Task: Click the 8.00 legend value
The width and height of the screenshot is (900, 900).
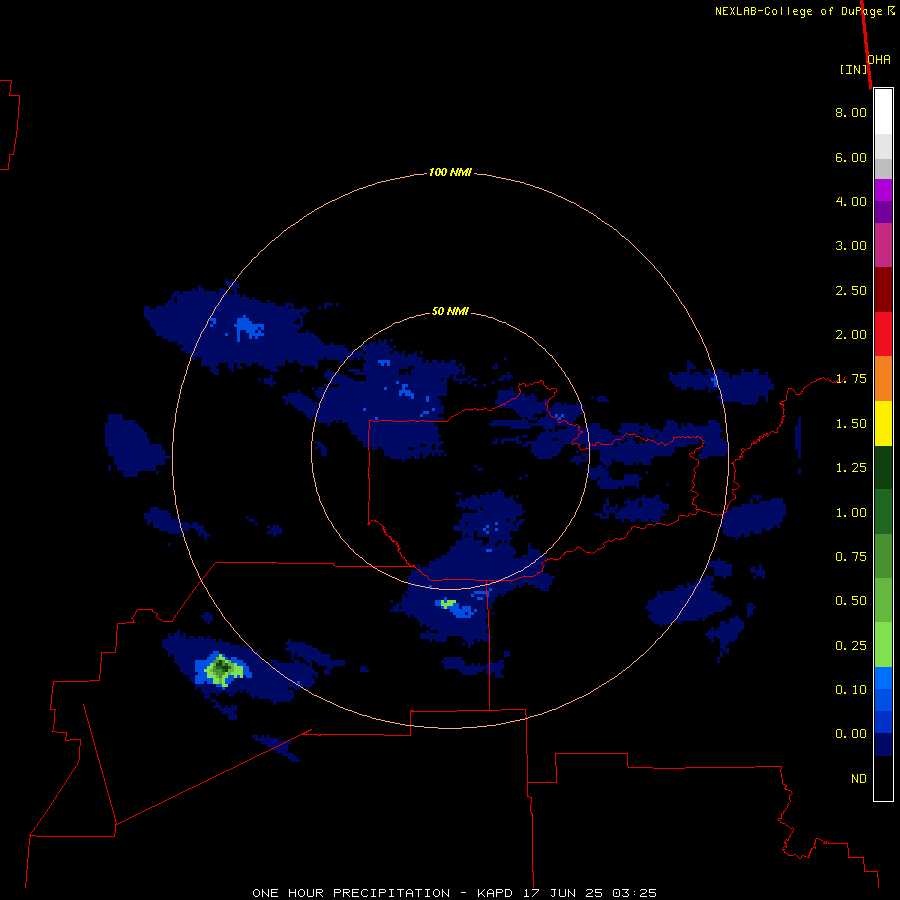Action: [x=851, y=112]
